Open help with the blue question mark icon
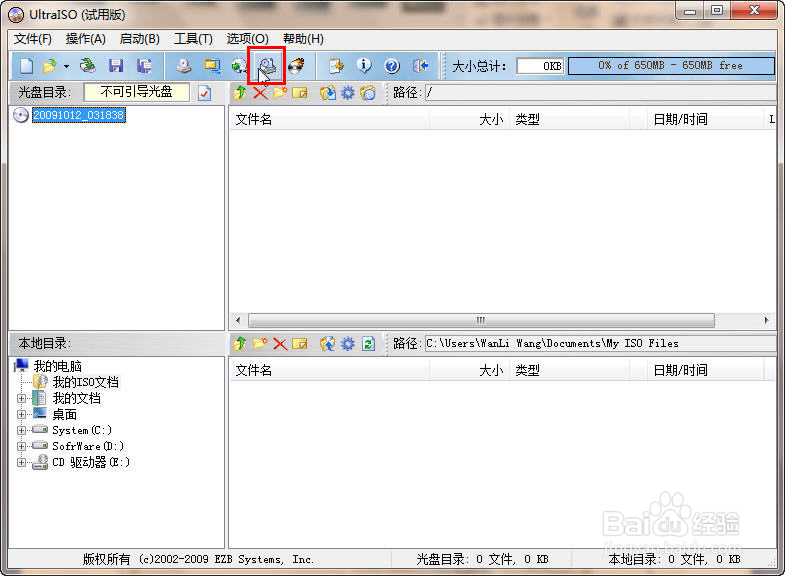Screen dimensions: 785x576 [x=392, y=66]
